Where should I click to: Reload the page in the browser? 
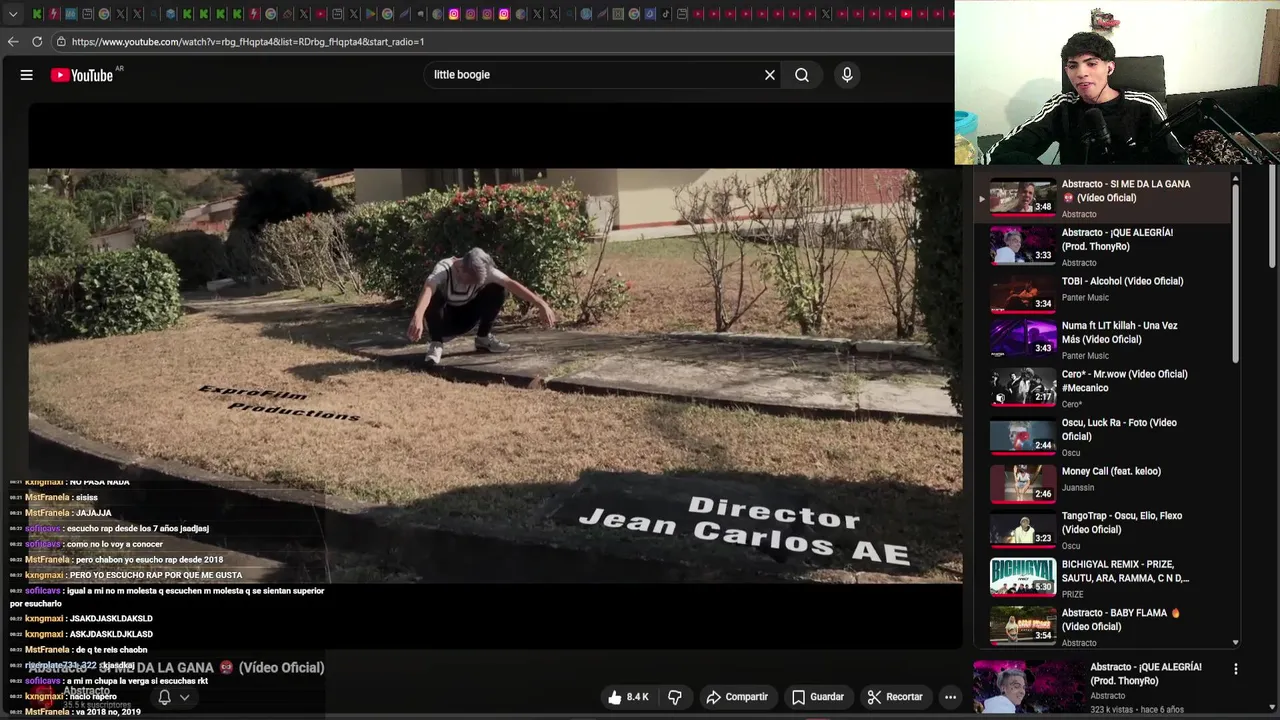point(37,42)
